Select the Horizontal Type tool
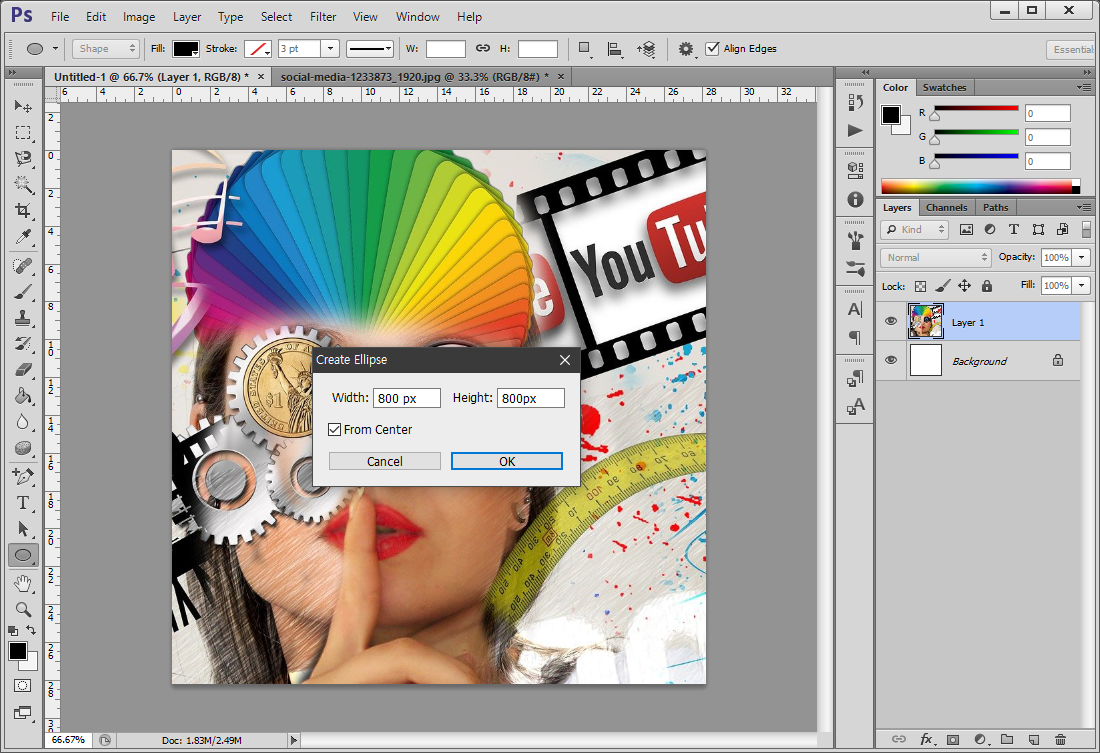Image resolution: width=1100 pixels, height=753 pixels. [x=22, y=502]
